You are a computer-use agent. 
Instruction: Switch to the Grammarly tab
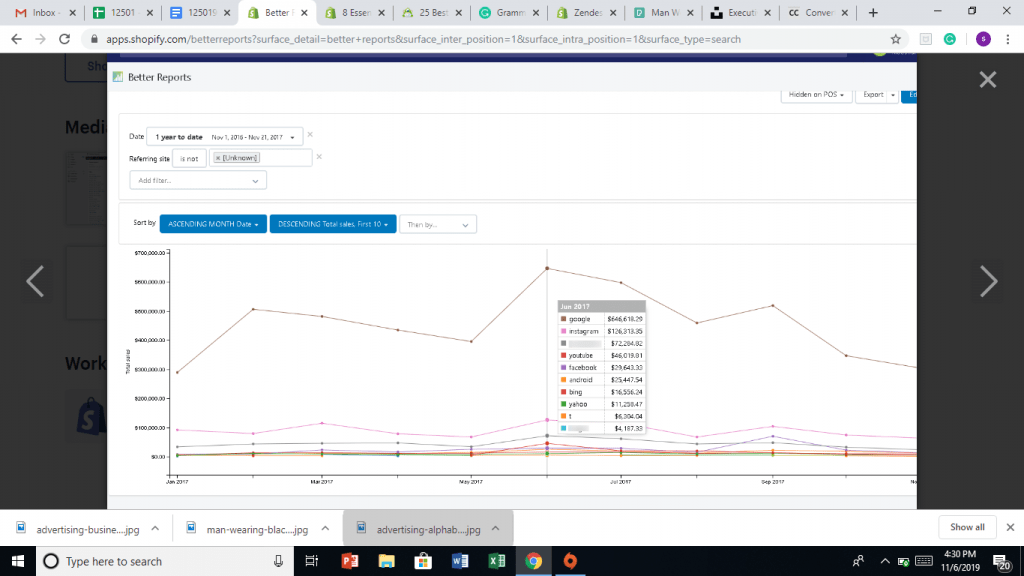pos(509,12)
